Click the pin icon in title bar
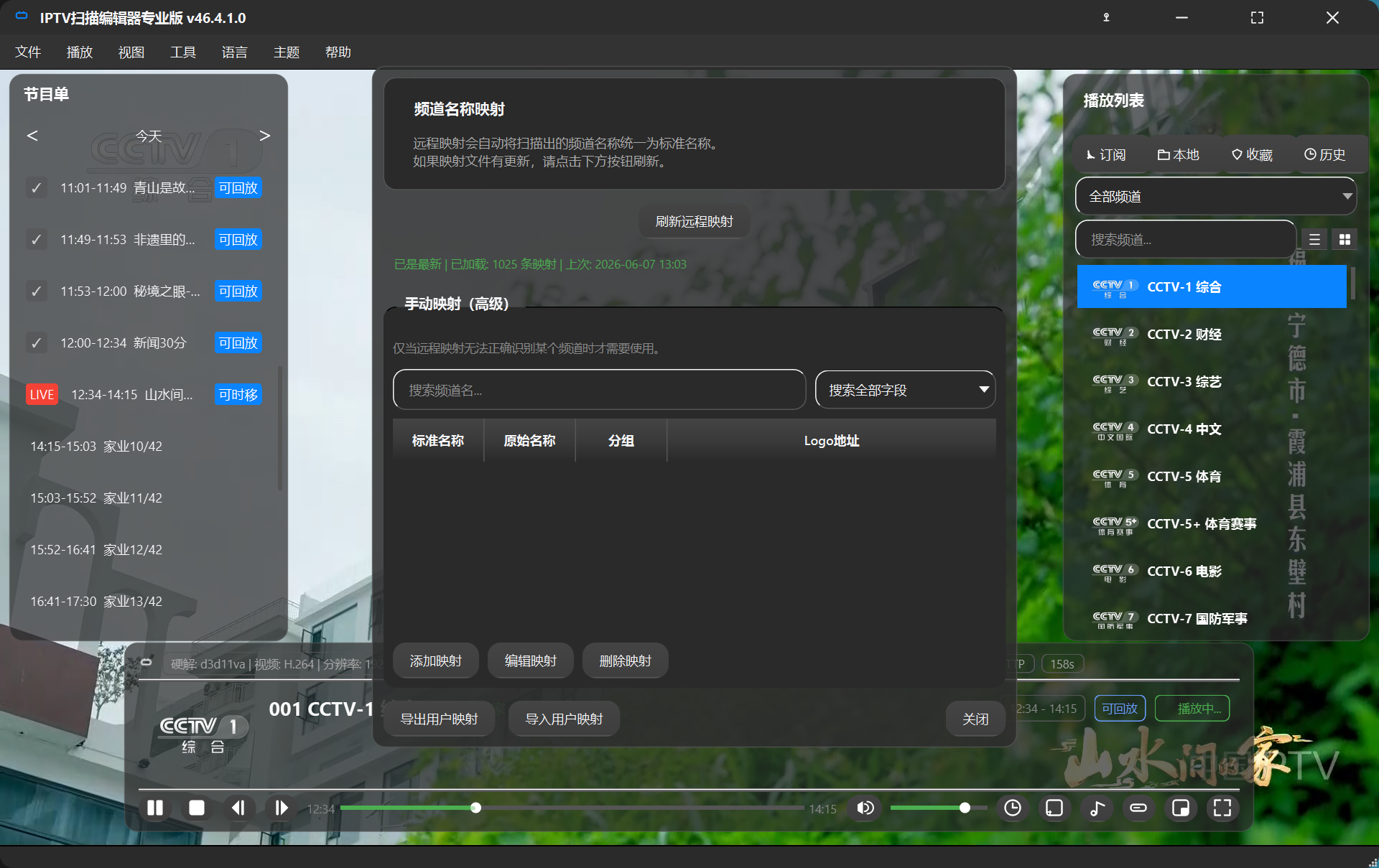Screen dimensions: 1379x868 1106,17
